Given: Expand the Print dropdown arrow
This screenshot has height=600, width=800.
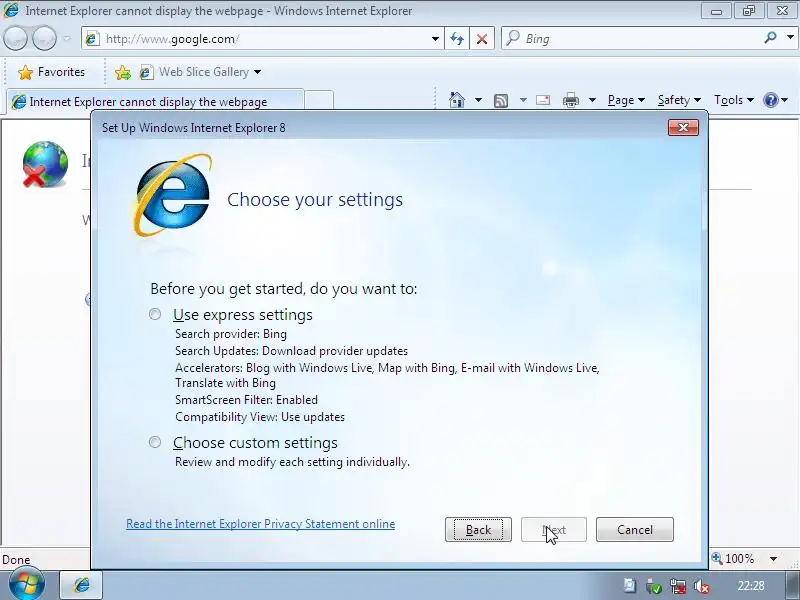Looking at the screenshot, I should pos(592,100).
